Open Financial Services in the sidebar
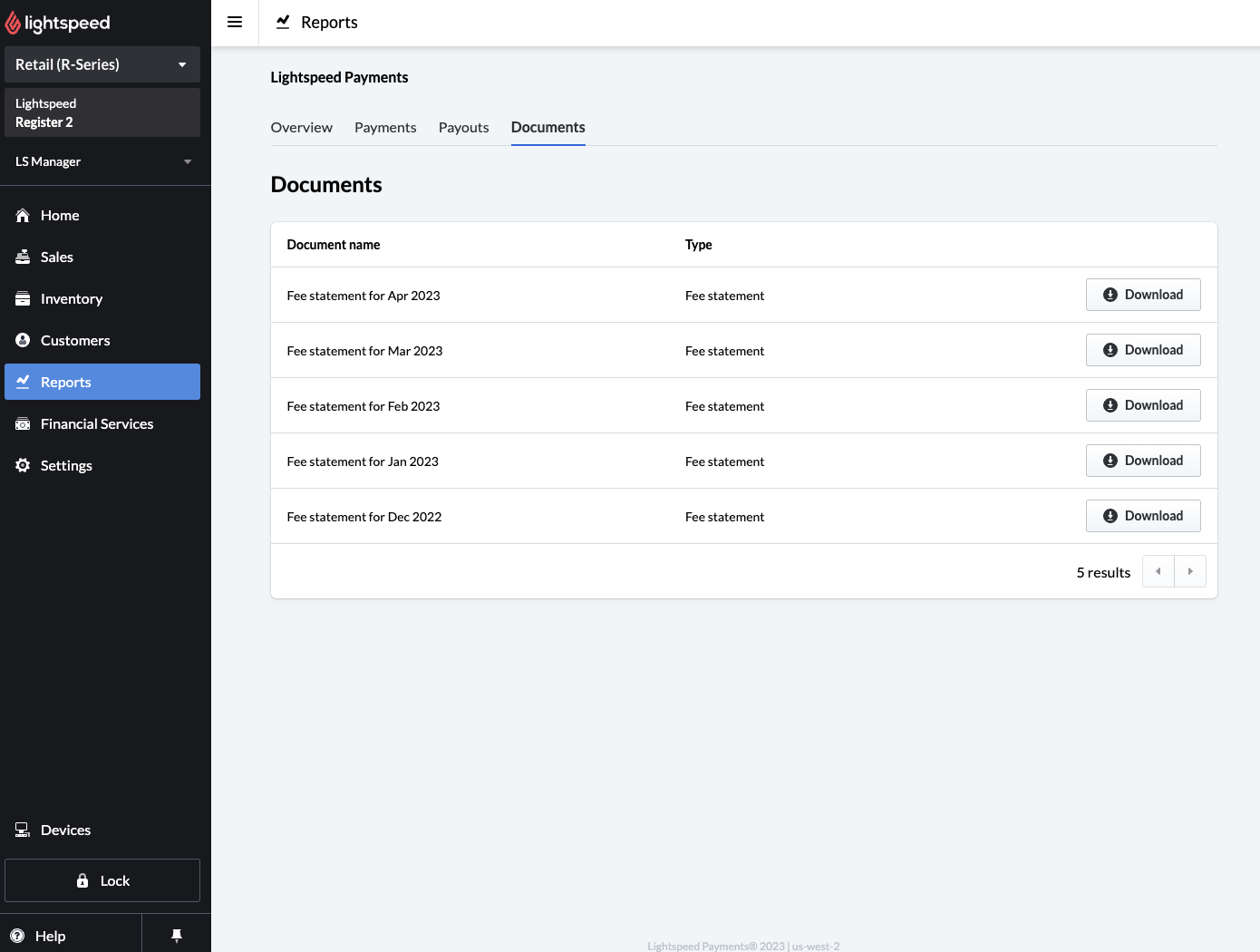The width and height of the screenshot is (1260, 952). (x=102, y=424)
